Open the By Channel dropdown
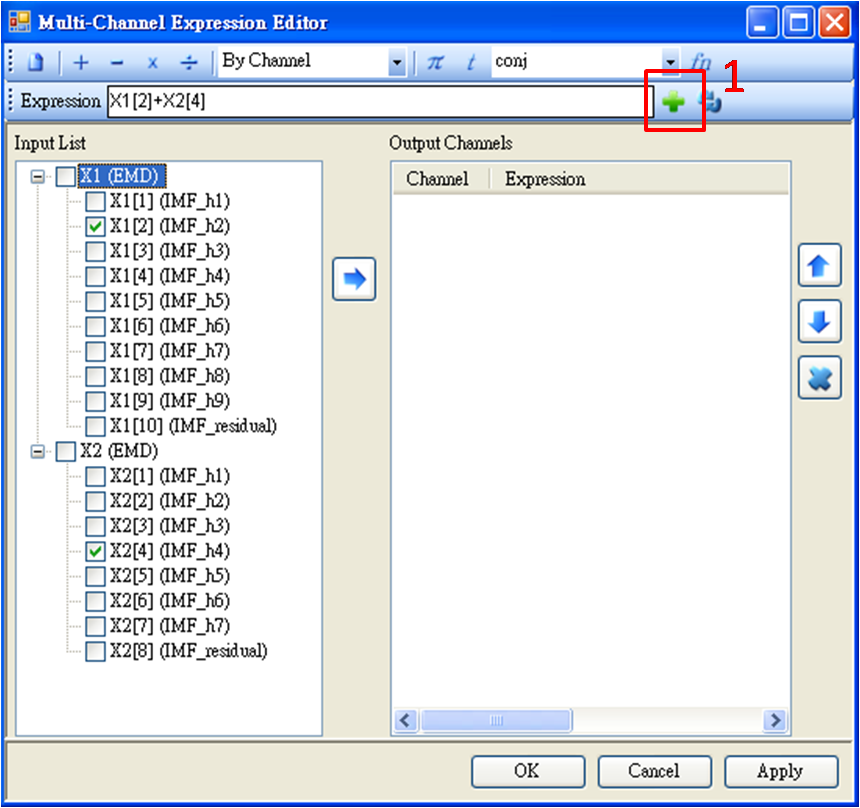The width and height of the screenshot is (860, 808). pos(397,62)
